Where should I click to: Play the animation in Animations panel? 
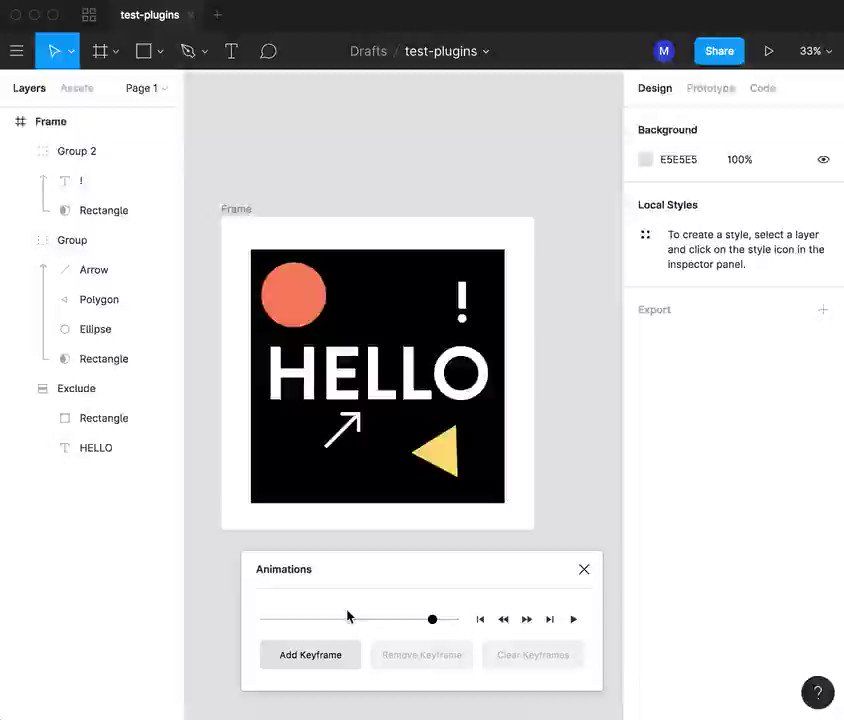pos(574,619)
